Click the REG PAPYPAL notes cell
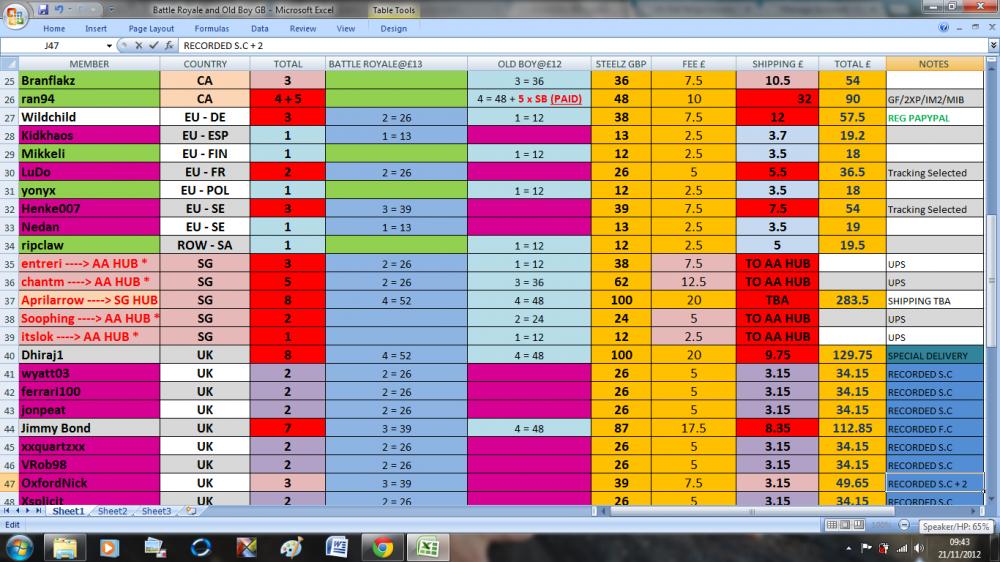This screenshot has height=562, width=1000. point(934,117)
